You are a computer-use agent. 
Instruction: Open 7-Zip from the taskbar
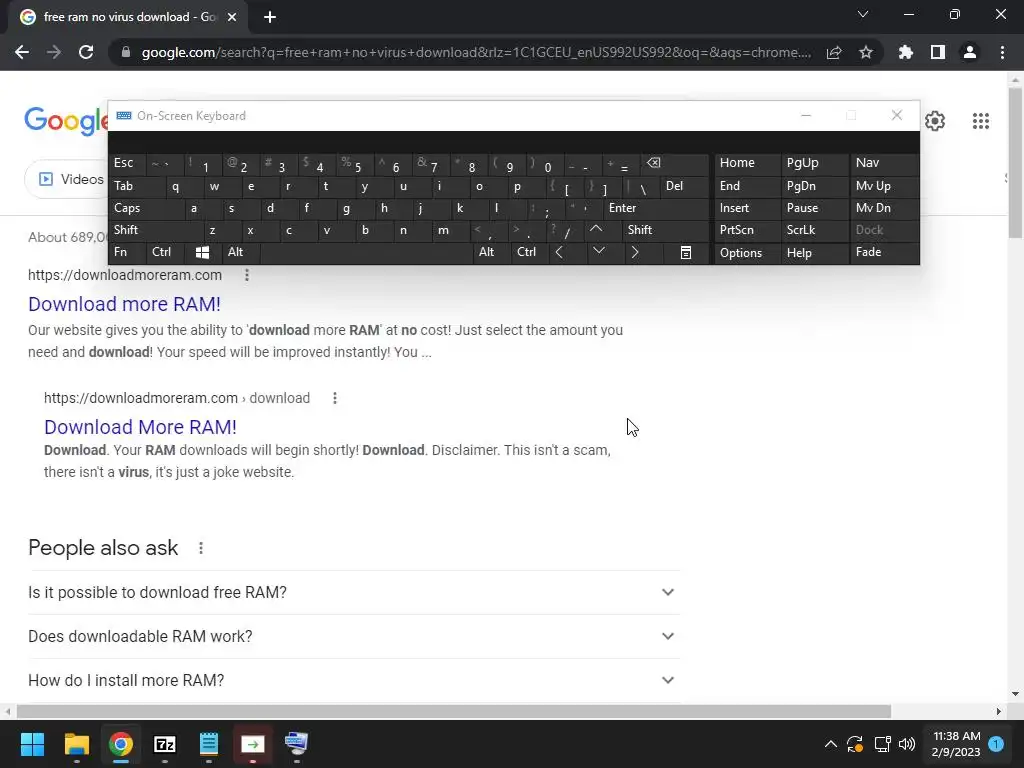(x=165, y=744)
